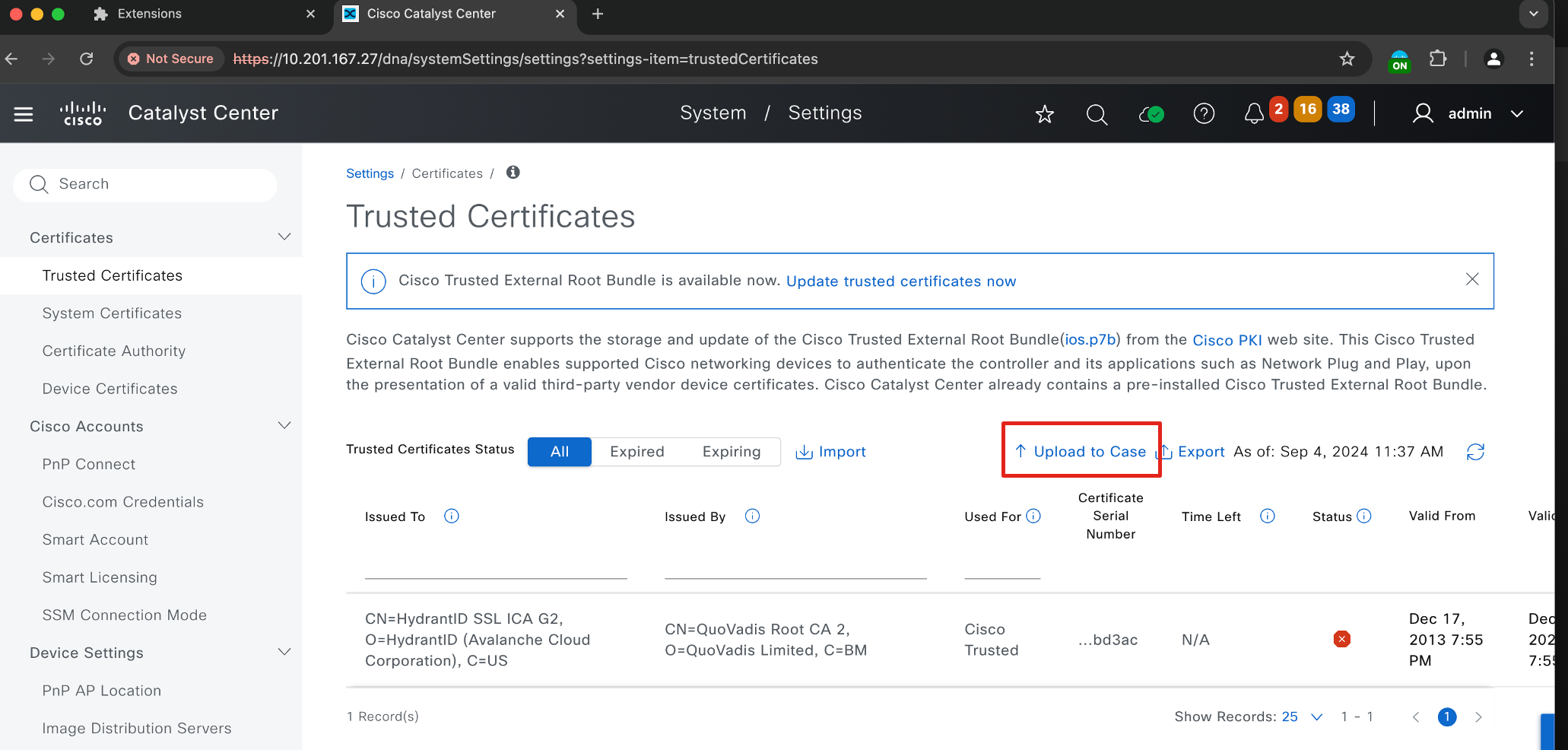Click the info icon beside Certificates breadcrumb
The height and width of the screenshot is (750, 1568).
513,173
